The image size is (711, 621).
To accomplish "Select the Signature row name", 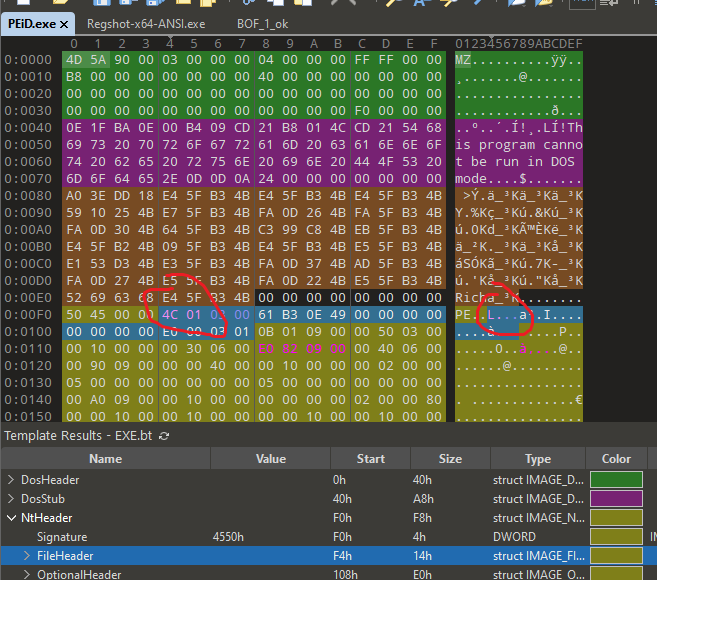I will (62, 537).
